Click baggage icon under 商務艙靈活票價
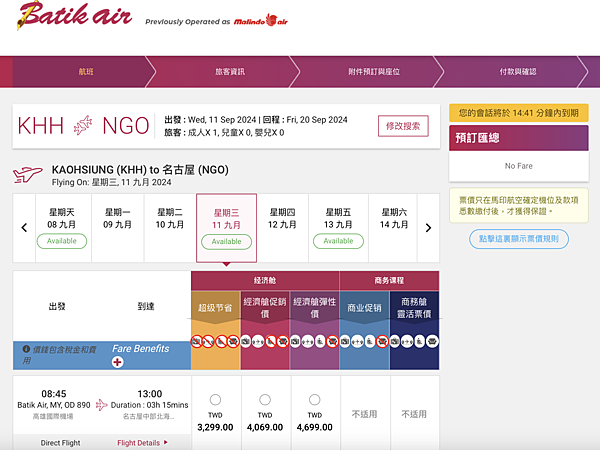This screenshot has height=450, width=600. (x=395, y=341)
